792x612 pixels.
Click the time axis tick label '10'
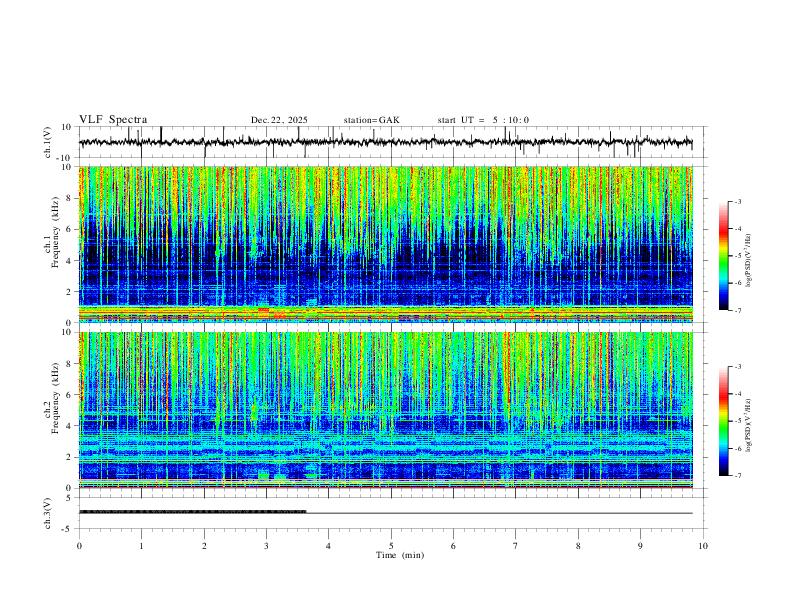pos(703,546)
